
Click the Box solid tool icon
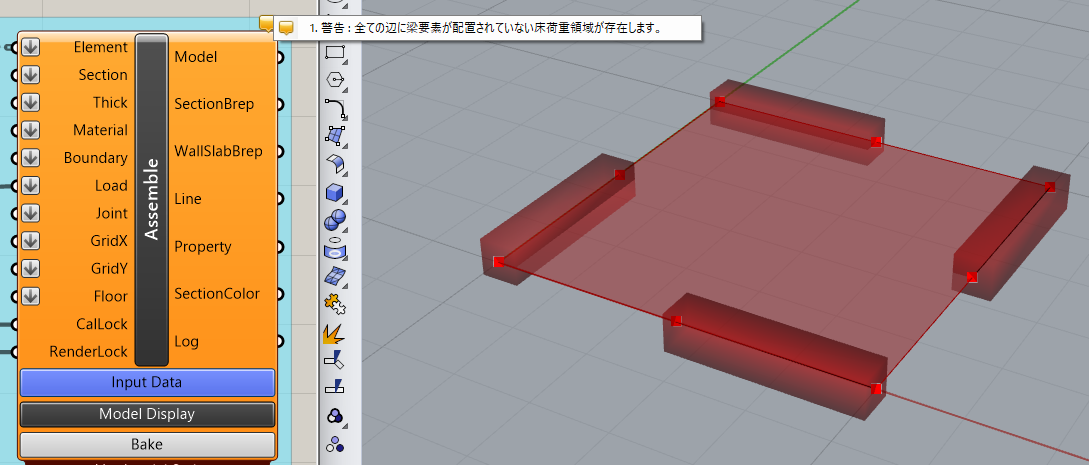pyautogui.click(x=335, y=191)
